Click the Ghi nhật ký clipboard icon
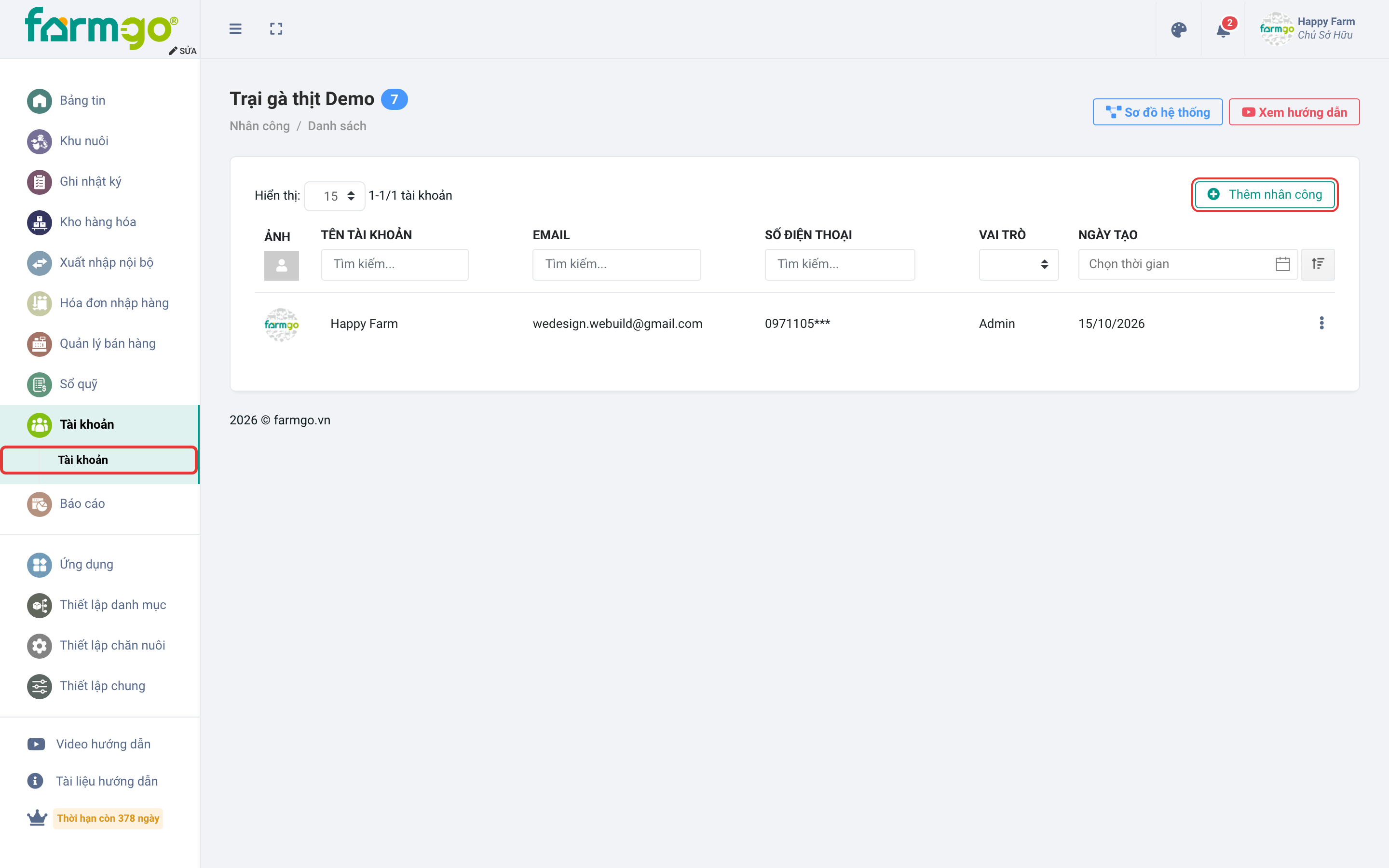Image resolution: width=1389 pixels, height=868 pixels. pos(40,182)
